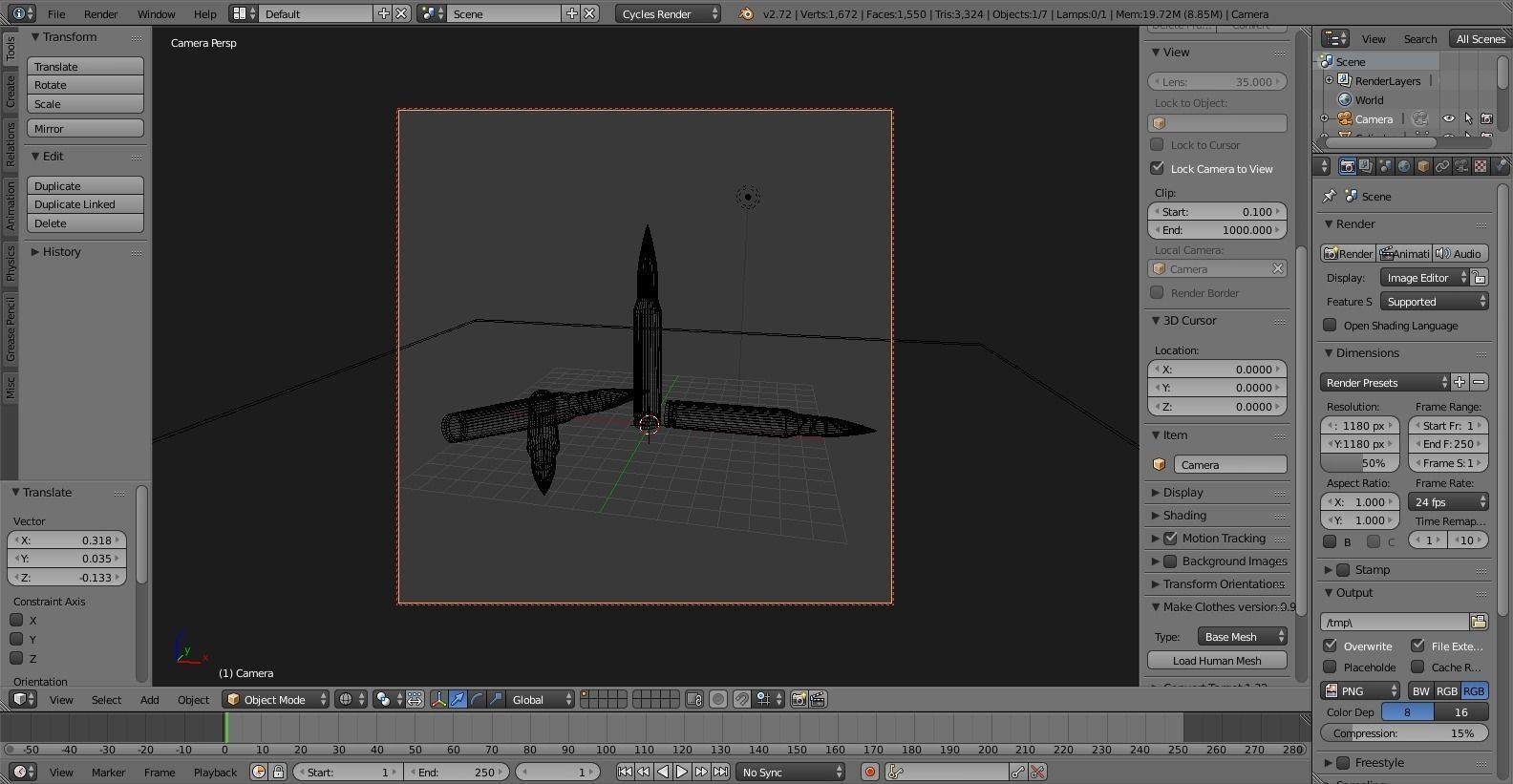Screen dimensions: 1513x784
Task: Click the 3D manipulator axes toggle icon
Action: point(438,700)
